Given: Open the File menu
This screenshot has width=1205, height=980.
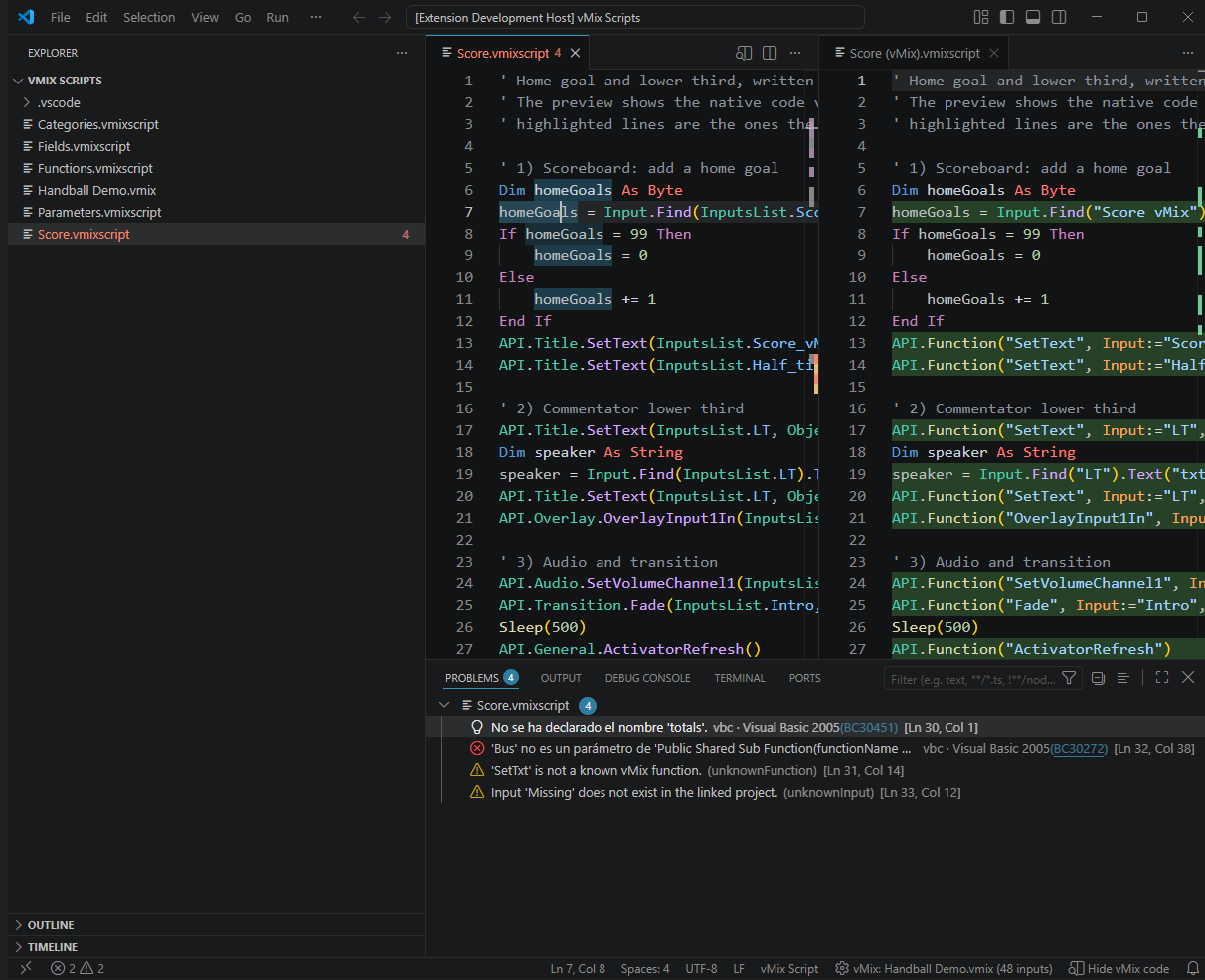Looking at the screenshot, I should click(61, 17).
